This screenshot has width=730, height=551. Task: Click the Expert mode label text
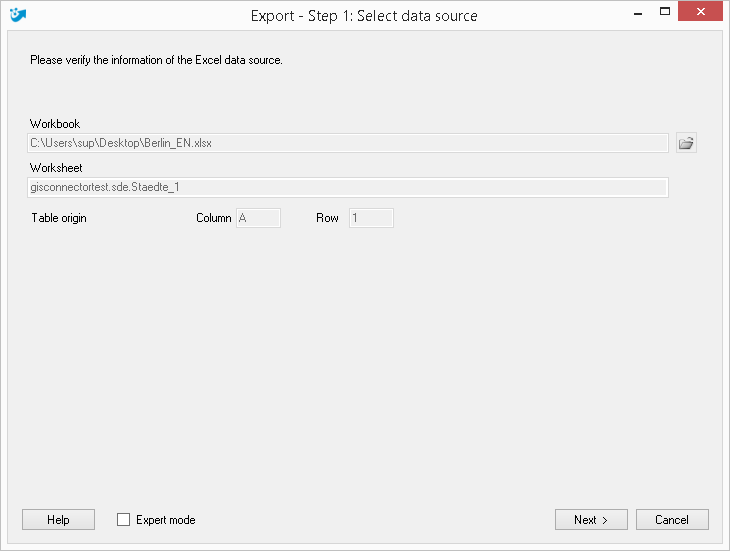(x=166, y=520)
